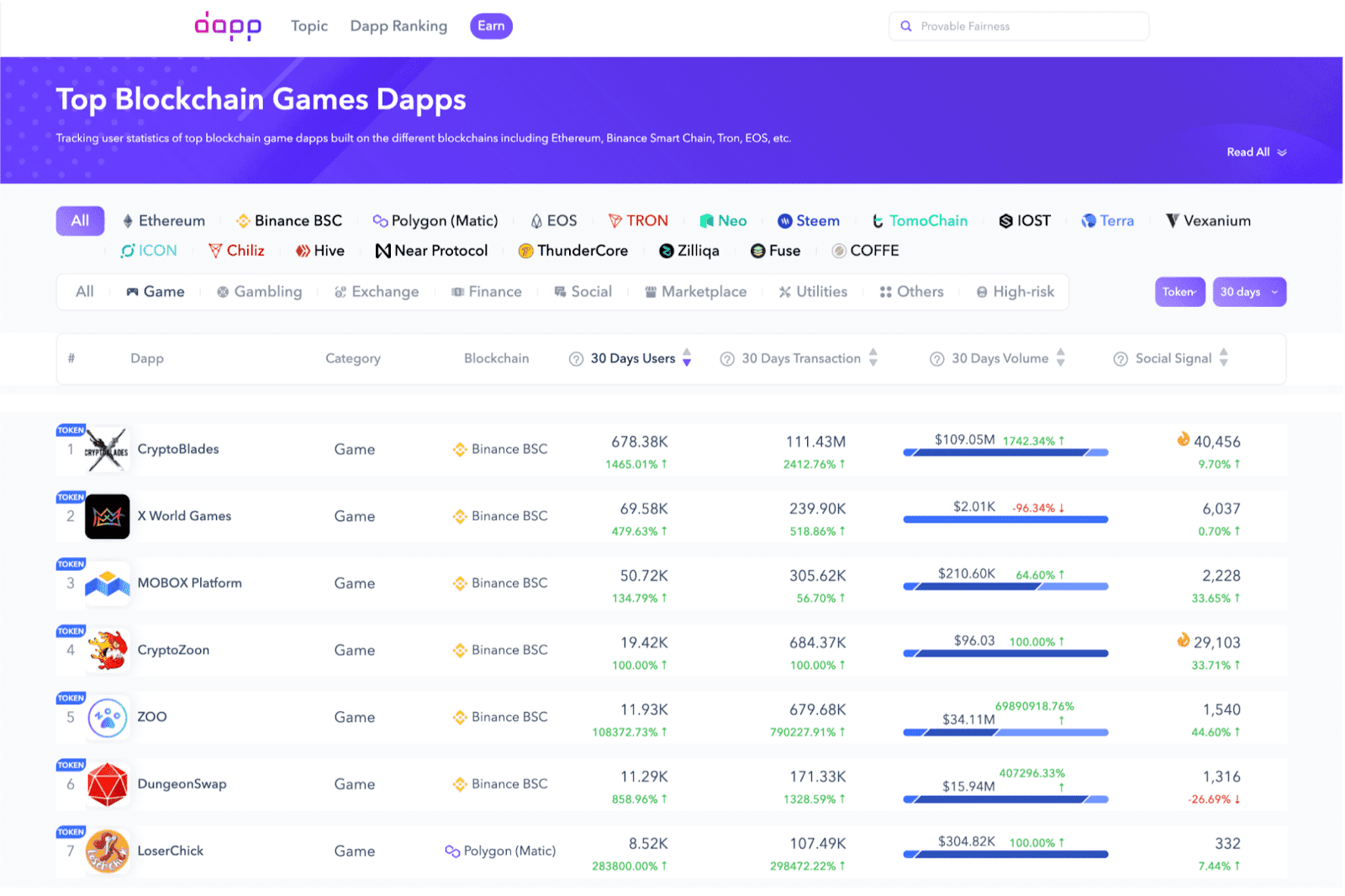Sort by 30 Days Users arrows
The image size is (1345, 896).
click(687, 358)
